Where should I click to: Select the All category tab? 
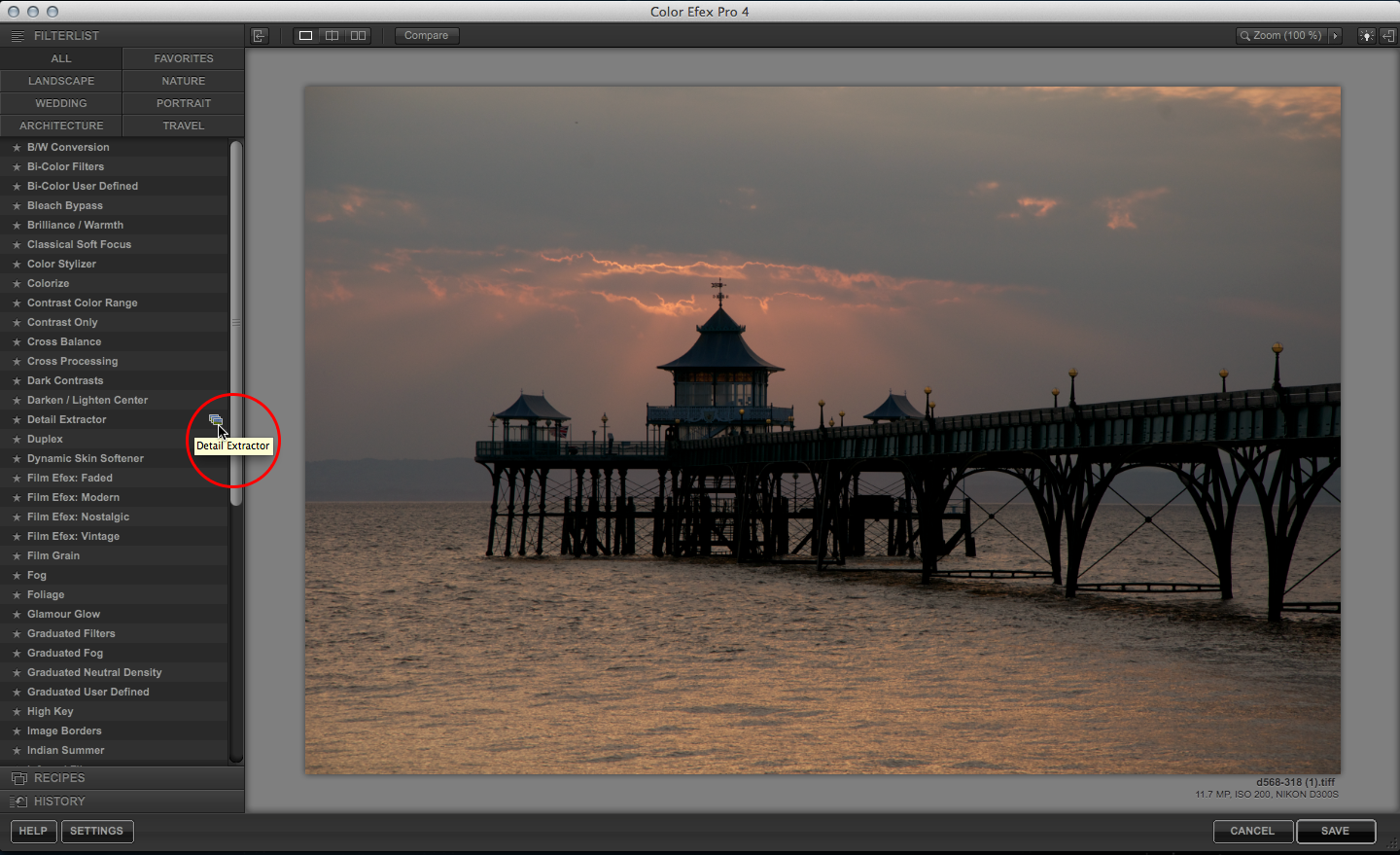tap(61, 58)
